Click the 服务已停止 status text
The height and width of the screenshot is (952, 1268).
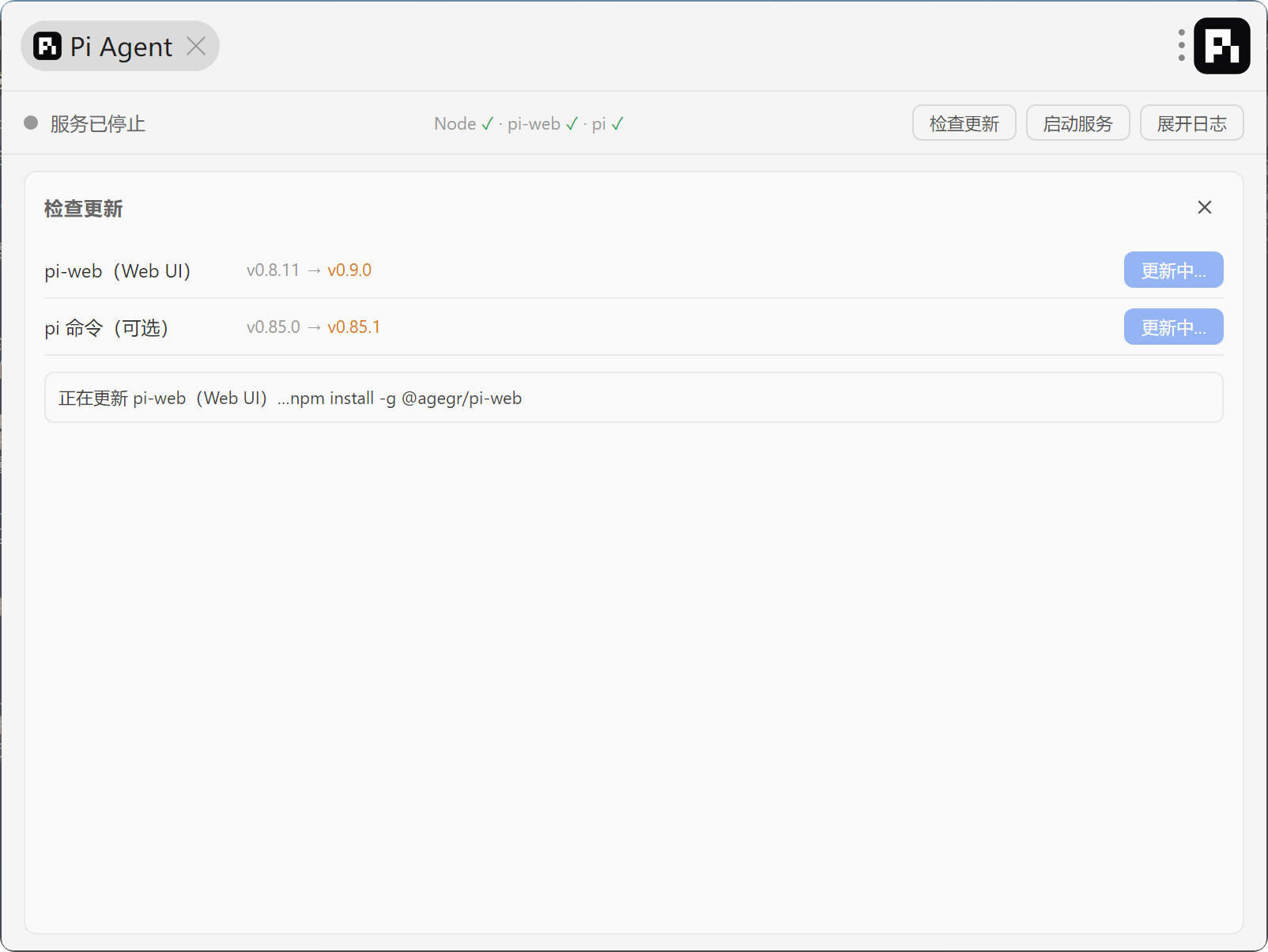[98, 124]
